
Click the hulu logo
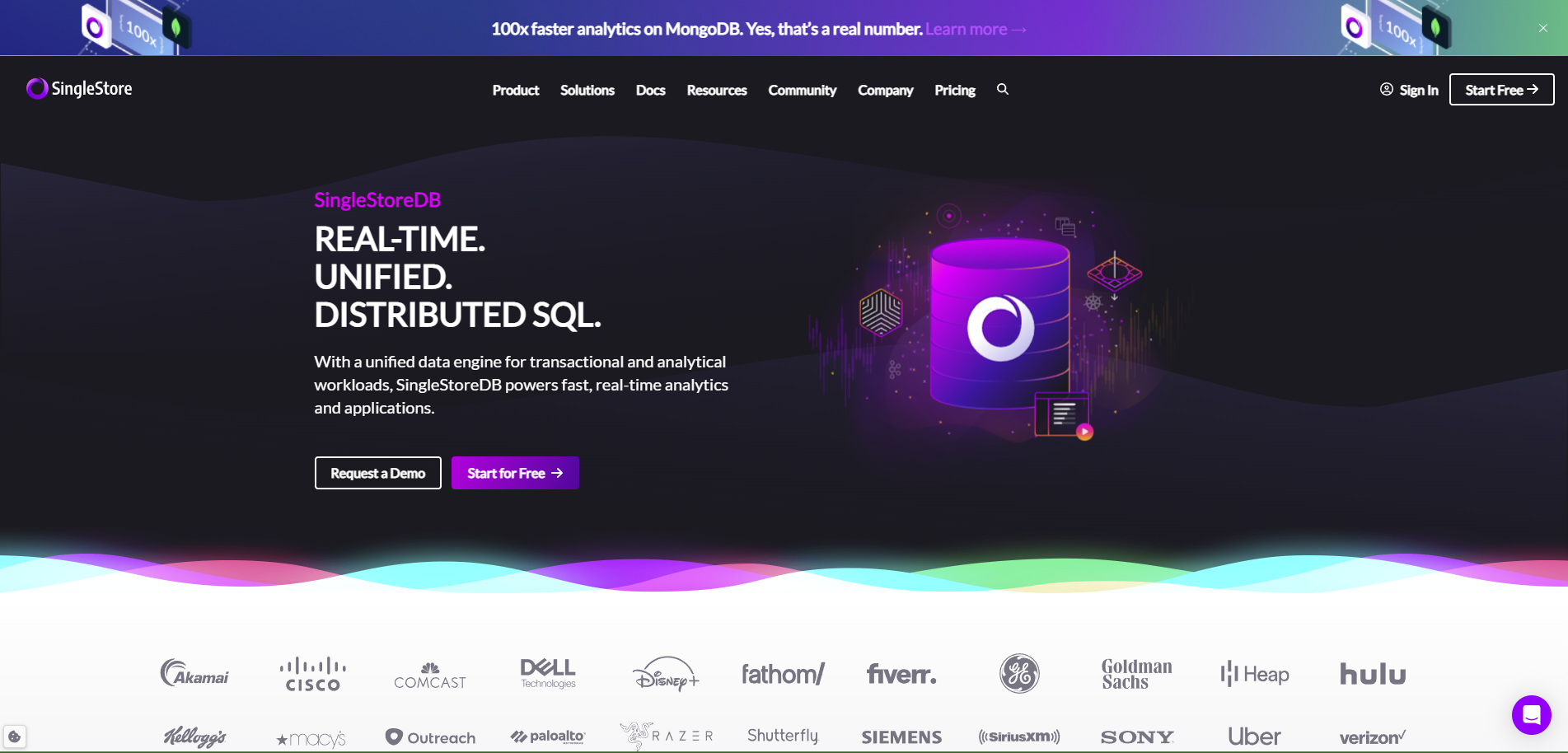coord(1373,674)
